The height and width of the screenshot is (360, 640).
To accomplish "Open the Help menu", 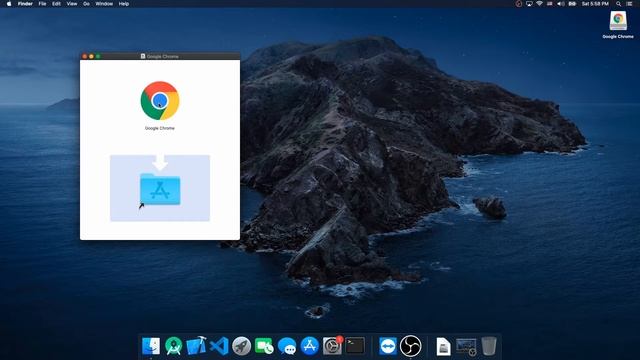I will [124, 4].
